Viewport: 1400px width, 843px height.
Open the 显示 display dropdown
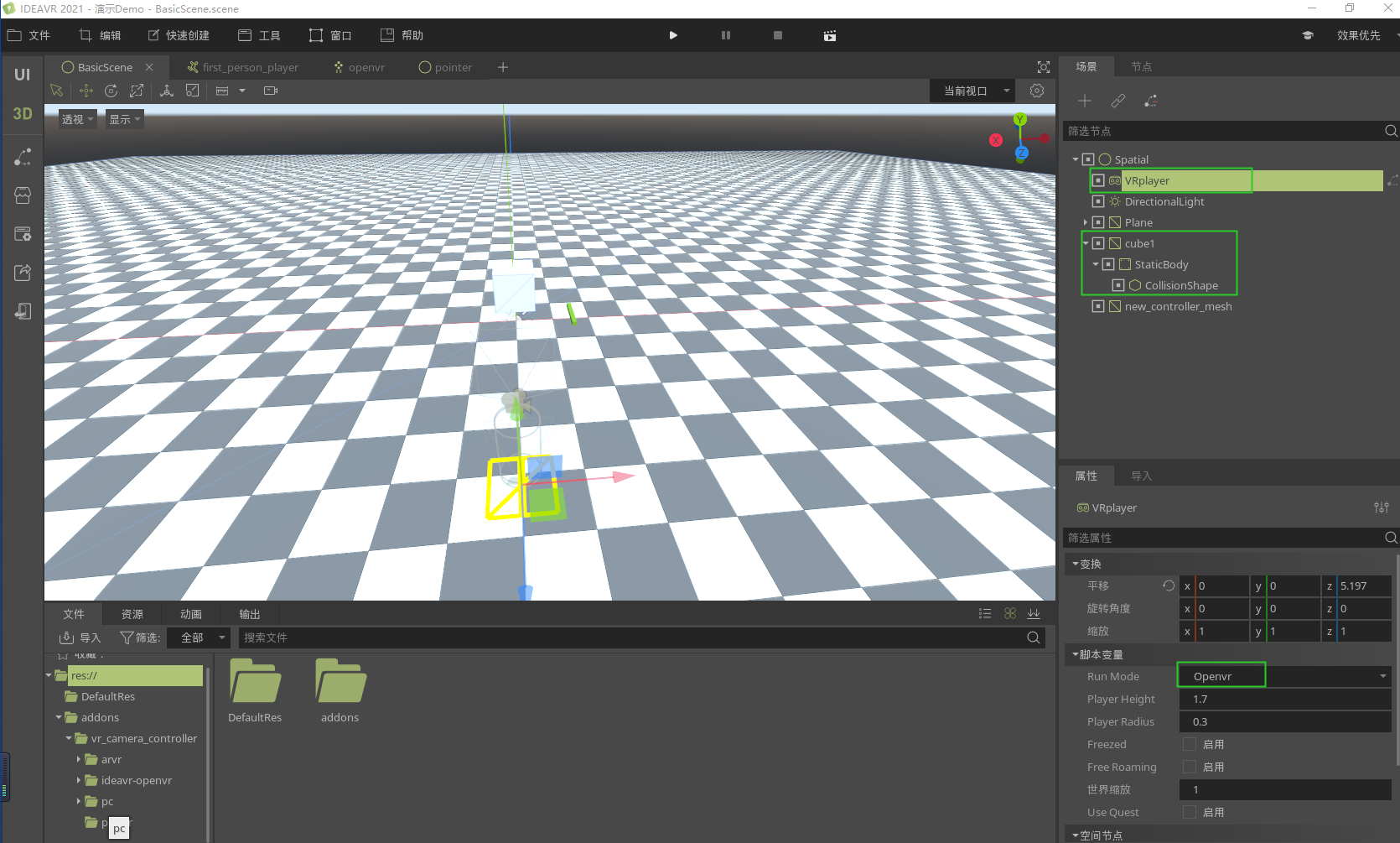[124, 119]
